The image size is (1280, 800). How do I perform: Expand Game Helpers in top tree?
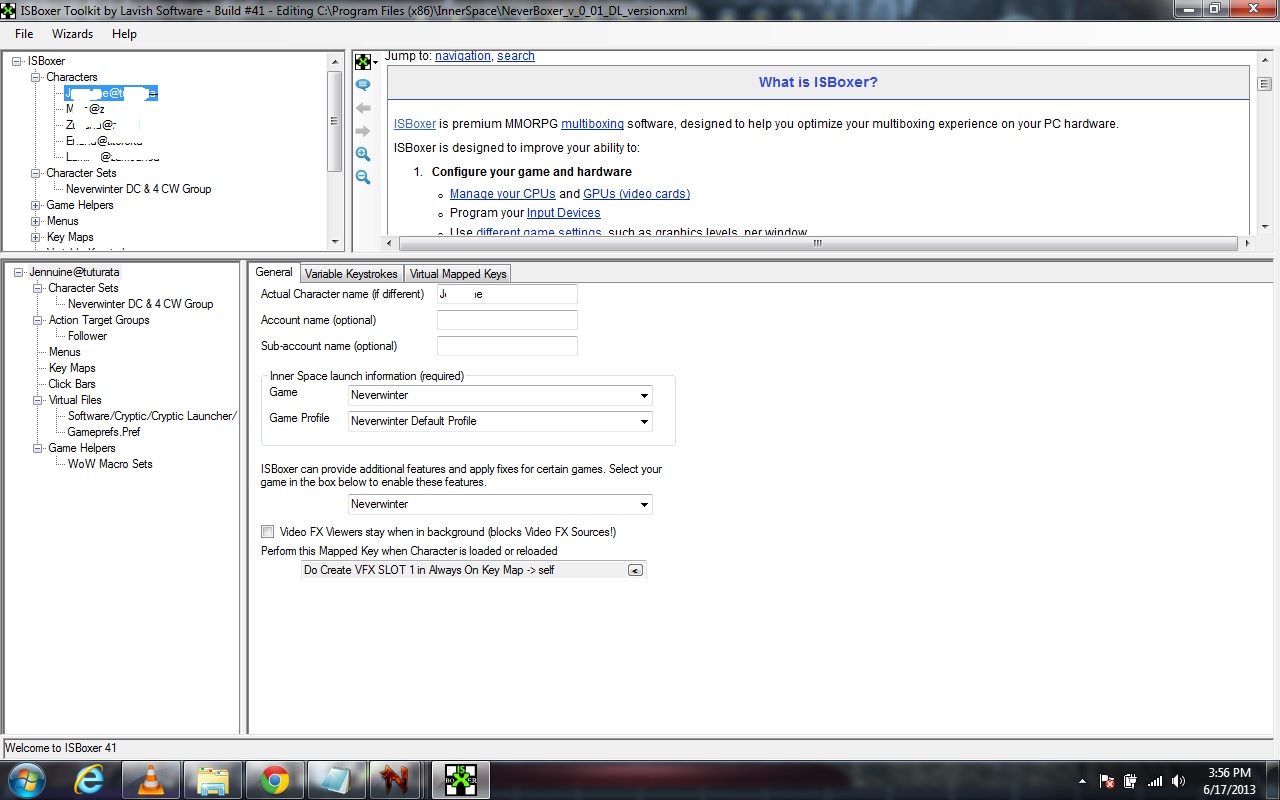[36, 205]
